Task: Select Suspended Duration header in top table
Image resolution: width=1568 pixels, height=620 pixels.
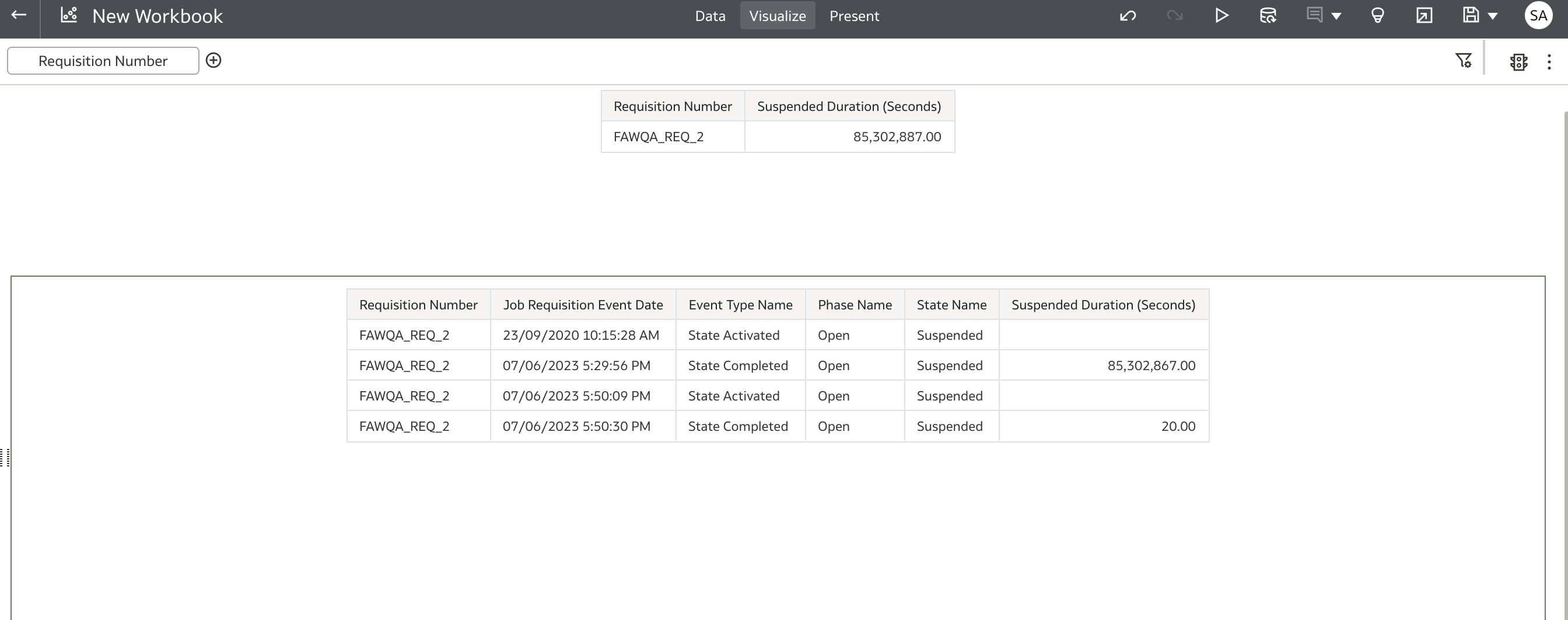Action: 849,106
